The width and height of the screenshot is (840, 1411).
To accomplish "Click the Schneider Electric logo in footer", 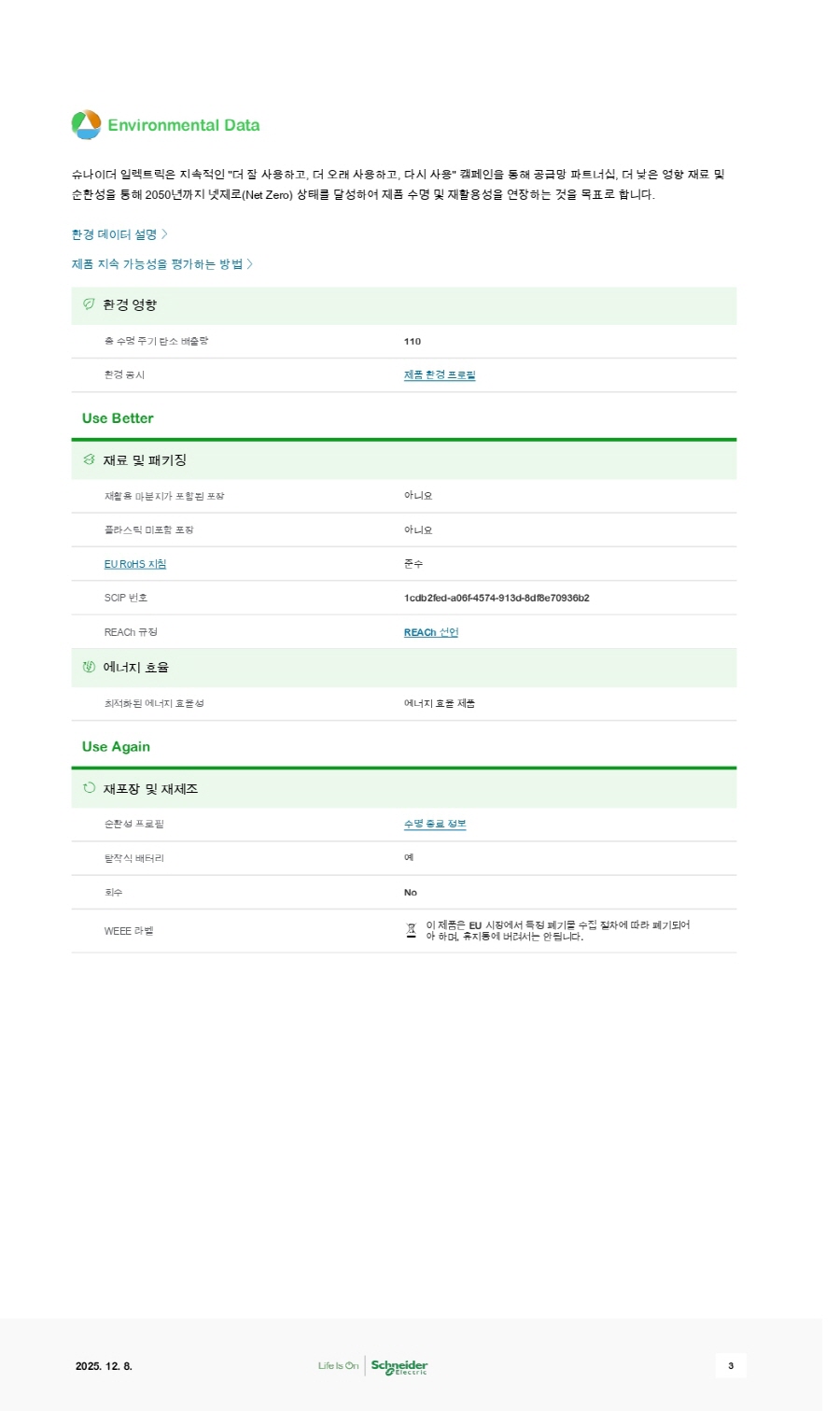I will [399, 1366].
